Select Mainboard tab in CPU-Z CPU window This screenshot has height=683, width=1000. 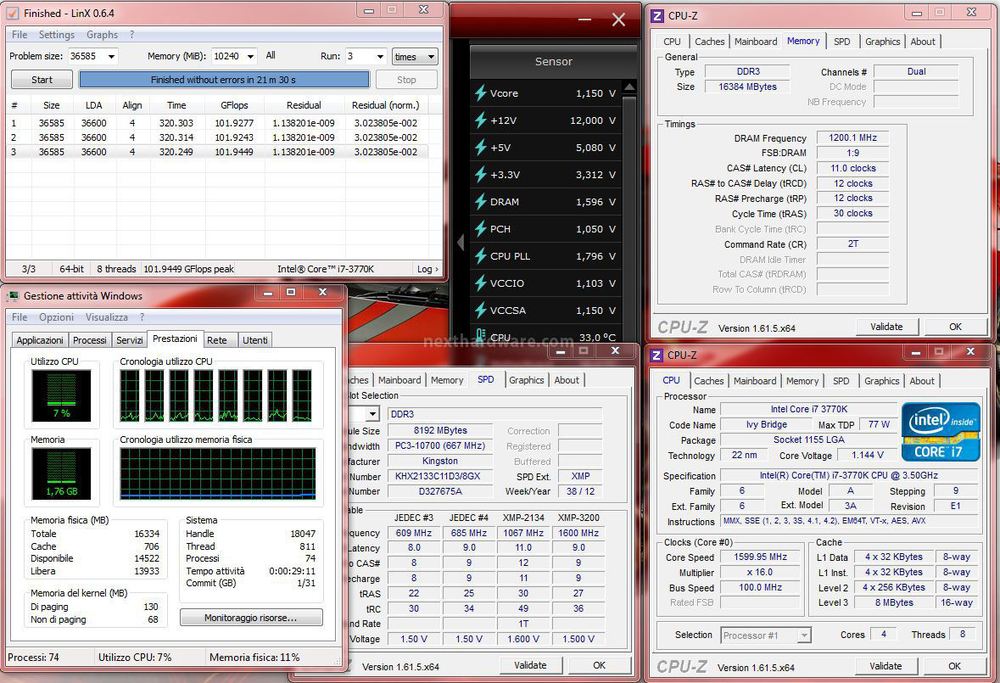pyautogui.click(x=755, y=381)
